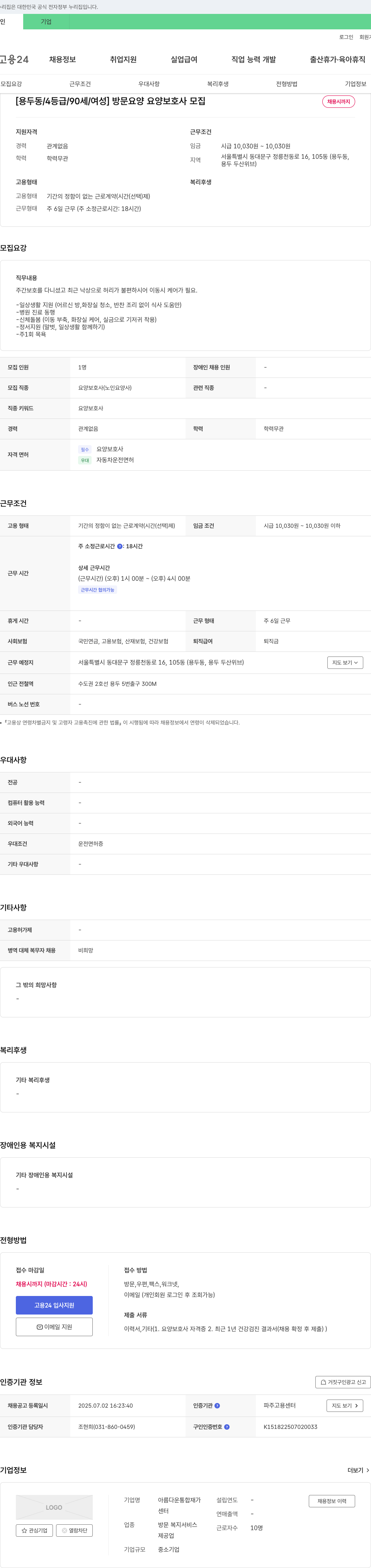Screen dimensions: 371x1568
Task: Open help icon beside 구인인증번호 label
Action: pos(226,1427)
